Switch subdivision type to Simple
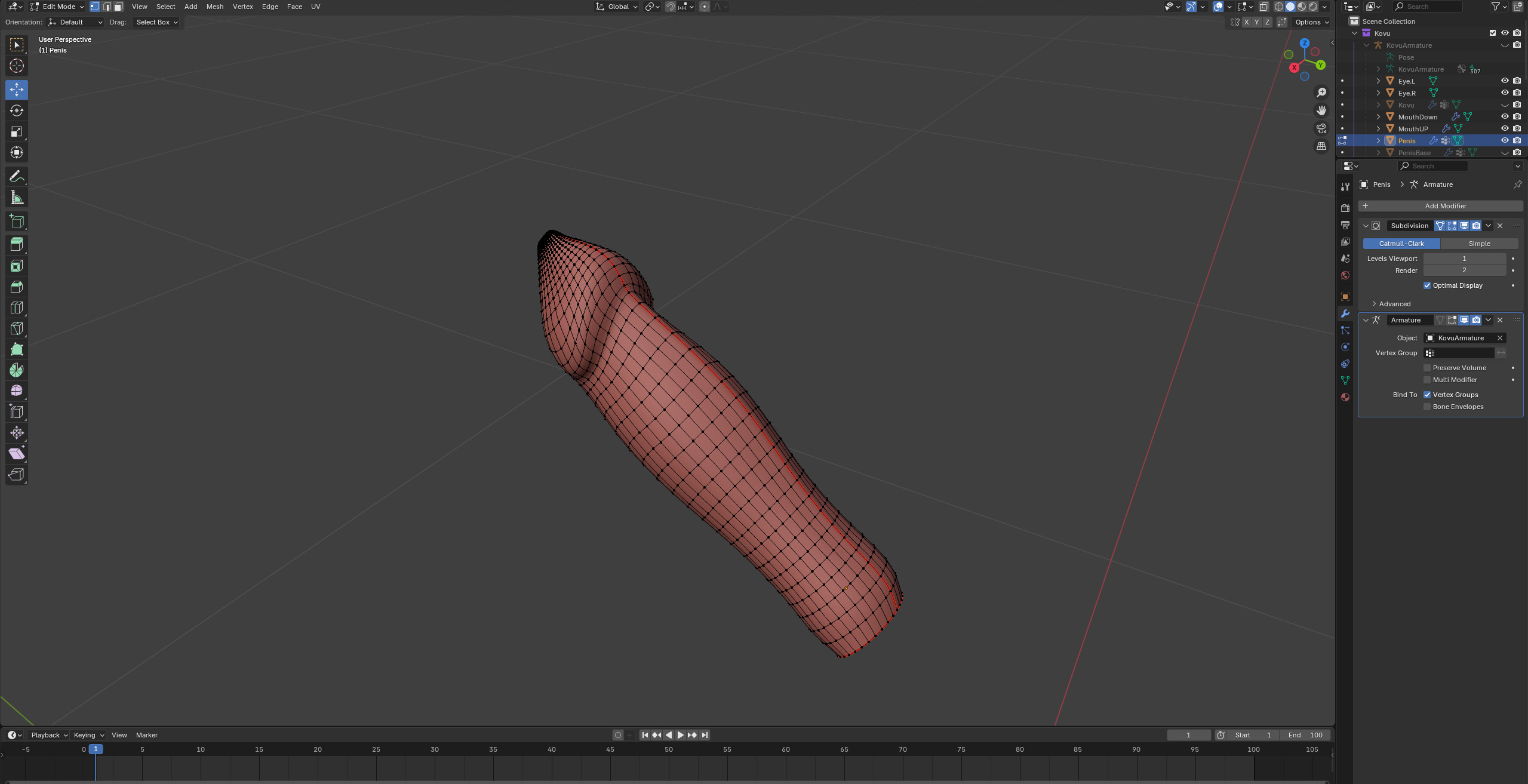The image size is (1528, 784). coord(1479,244)
